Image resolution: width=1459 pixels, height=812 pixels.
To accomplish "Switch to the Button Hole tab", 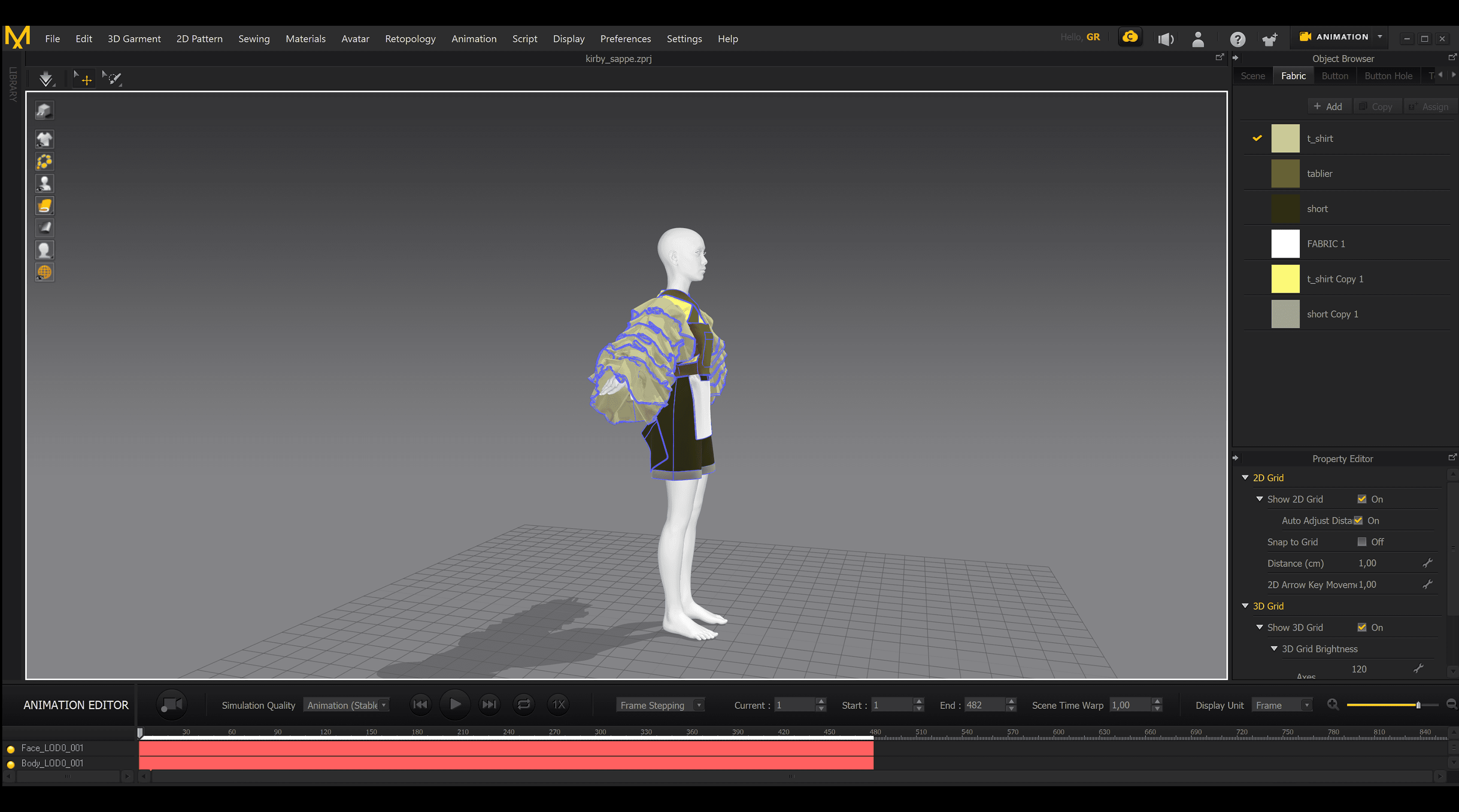I will click(x=1388, y=76).
